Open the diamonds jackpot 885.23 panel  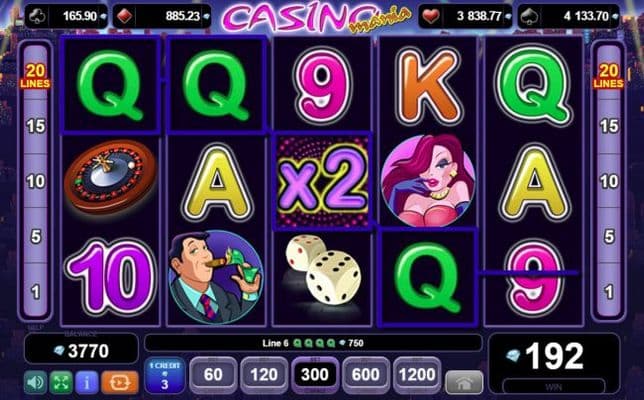click(162, 16)
